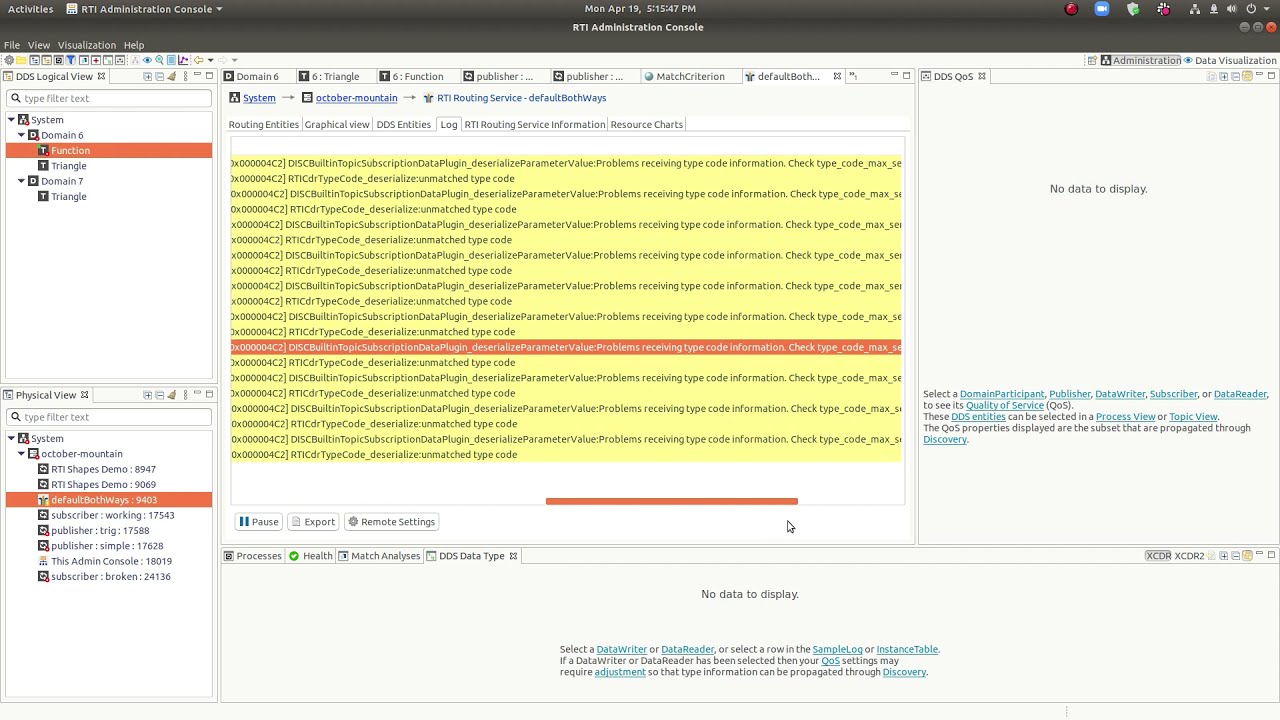
Task: Collapse all in Physical View
Action: [159, 395]
